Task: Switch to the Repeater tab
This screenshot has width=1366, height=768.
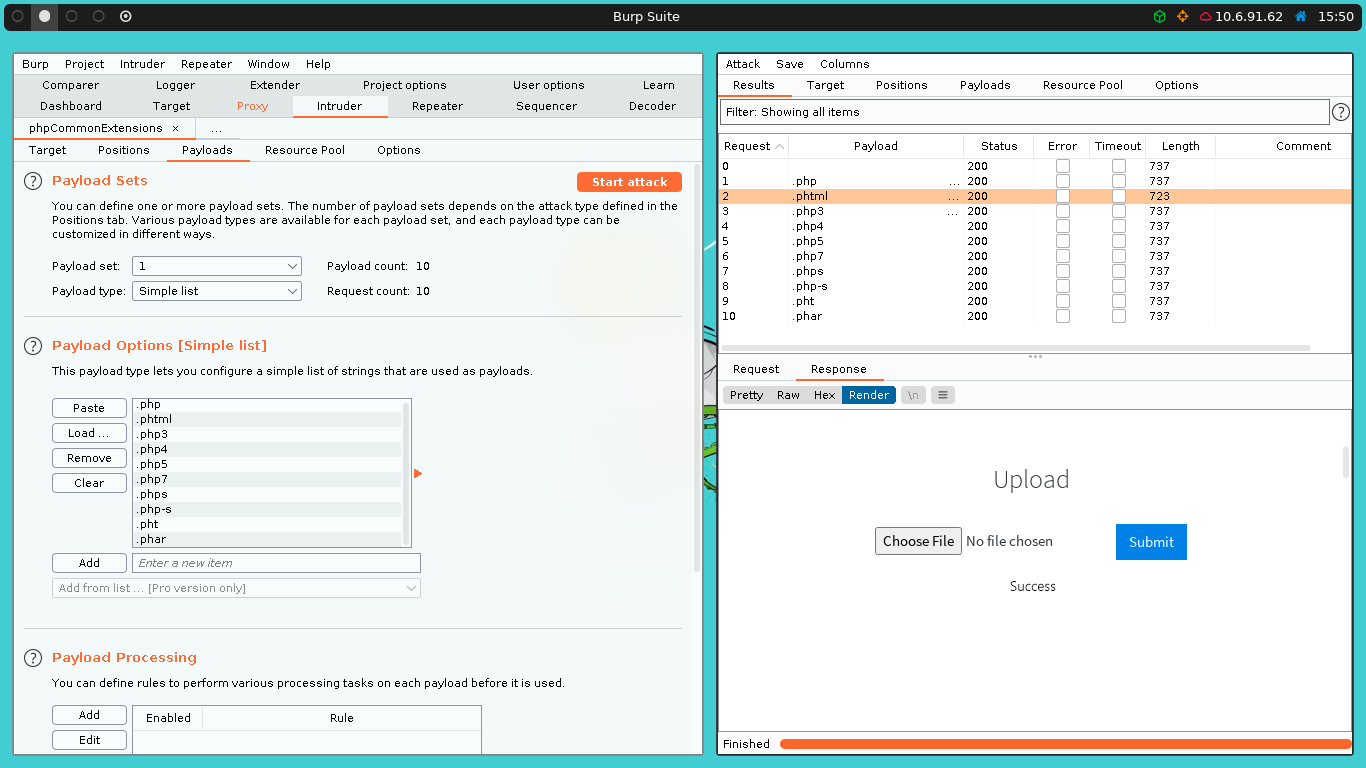Action: point(437,106)
